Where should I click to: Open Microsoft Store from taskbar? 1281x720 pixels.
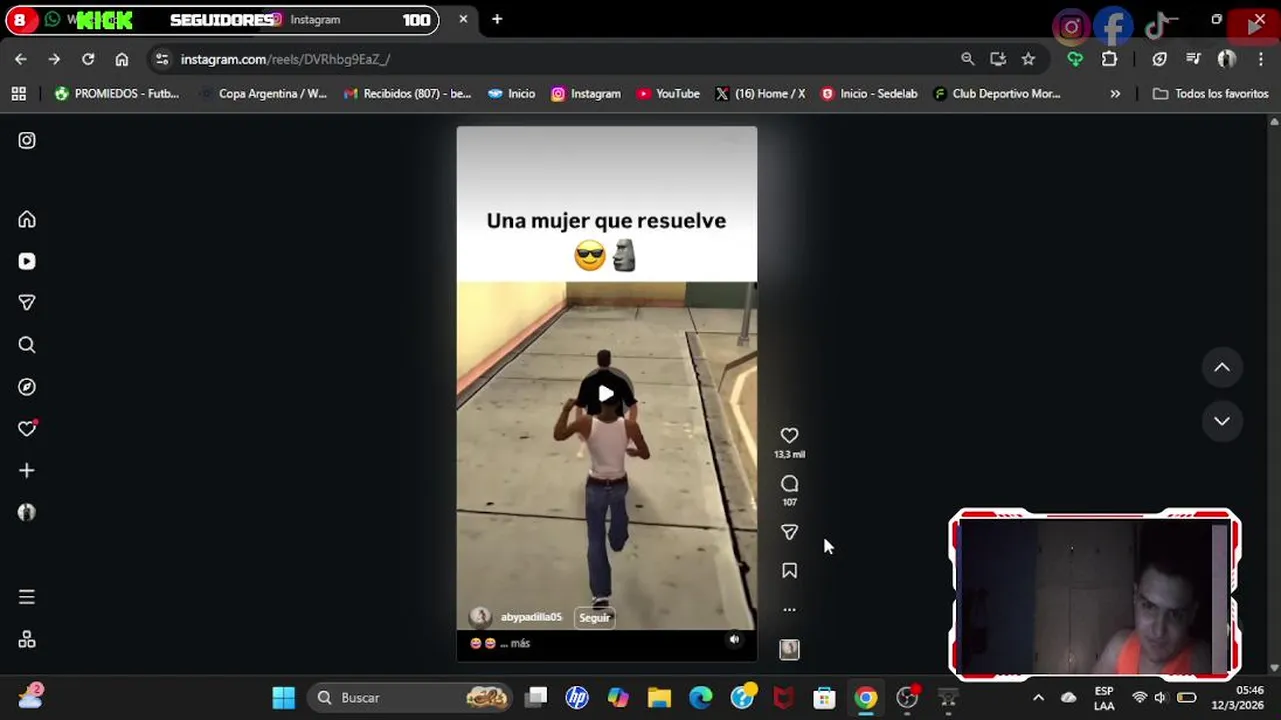pyautogui.click(x=824, y=697)
